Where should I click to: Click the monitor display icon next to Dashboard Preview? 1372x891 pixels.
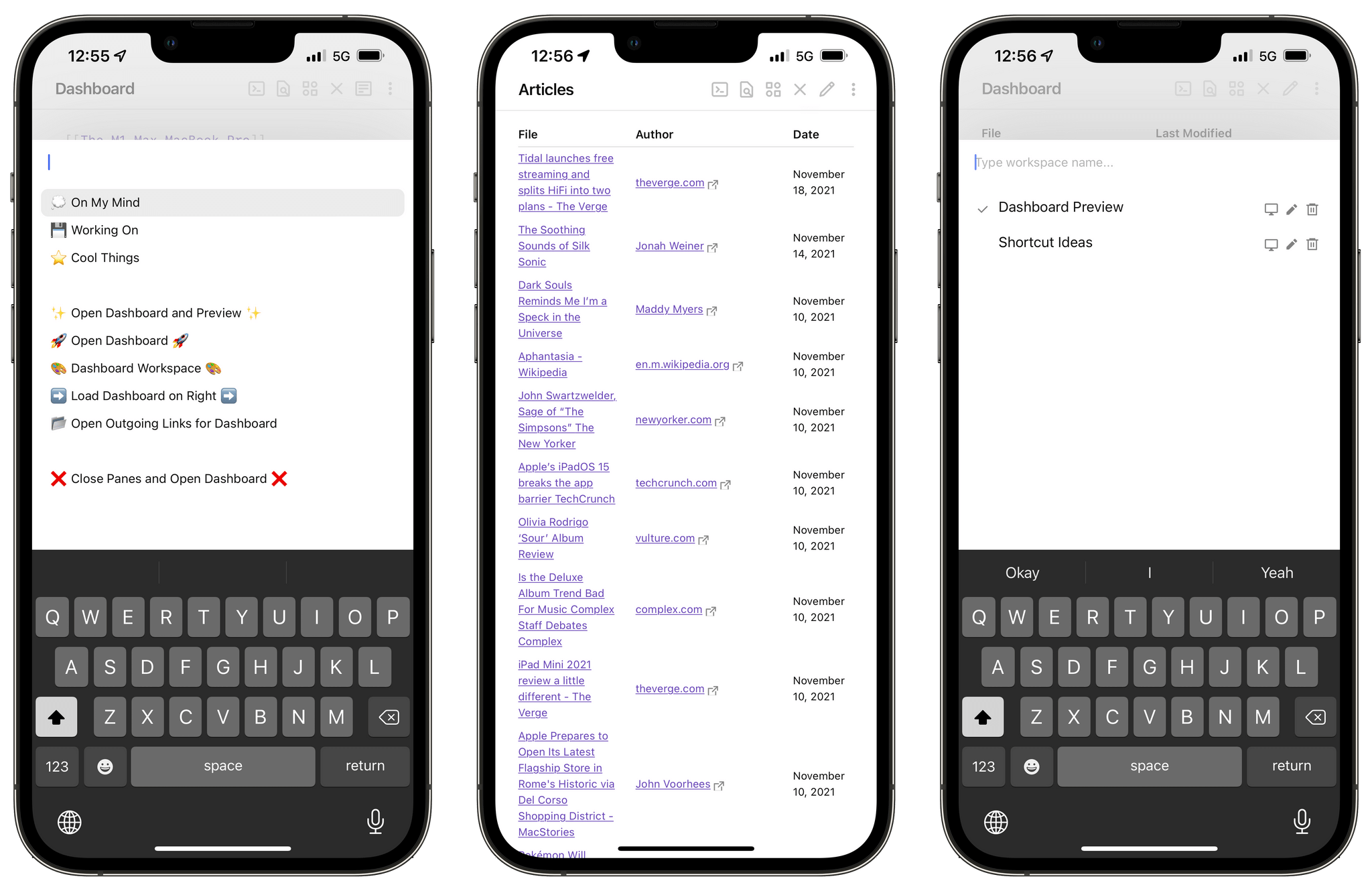(1271, 208)
